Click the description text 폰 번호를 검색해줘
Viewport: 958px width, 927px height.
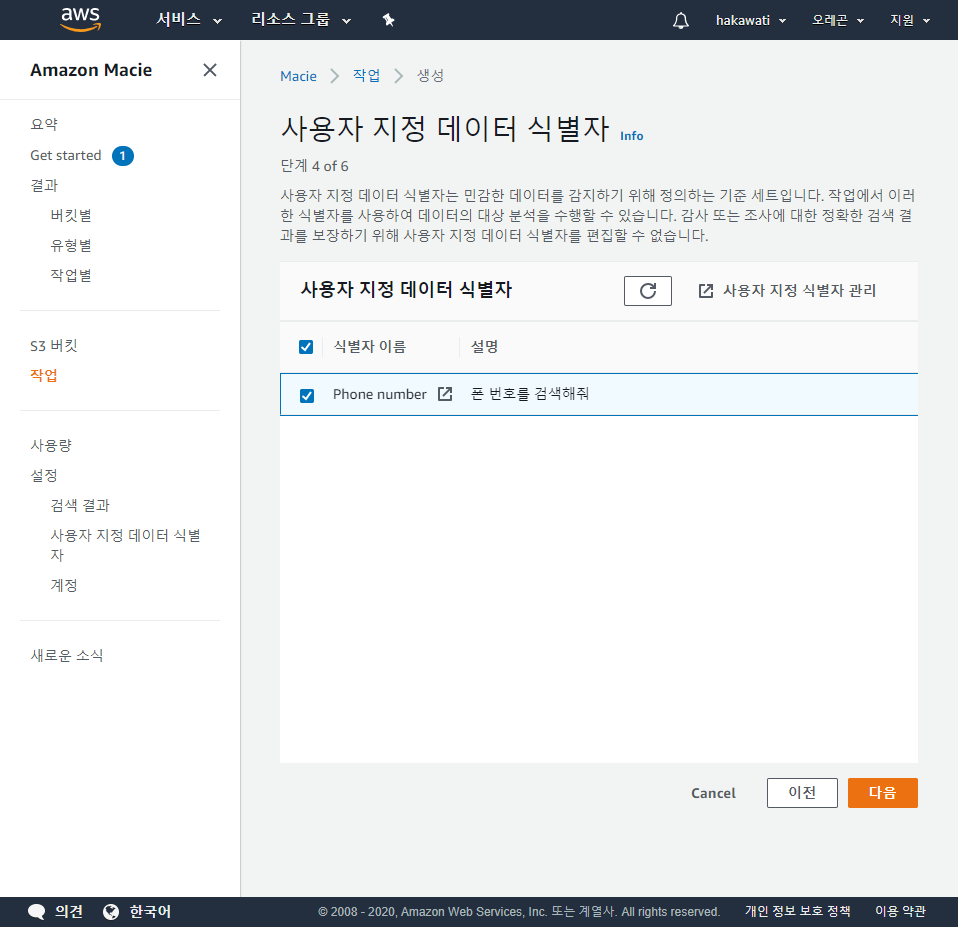click(530, 394)
